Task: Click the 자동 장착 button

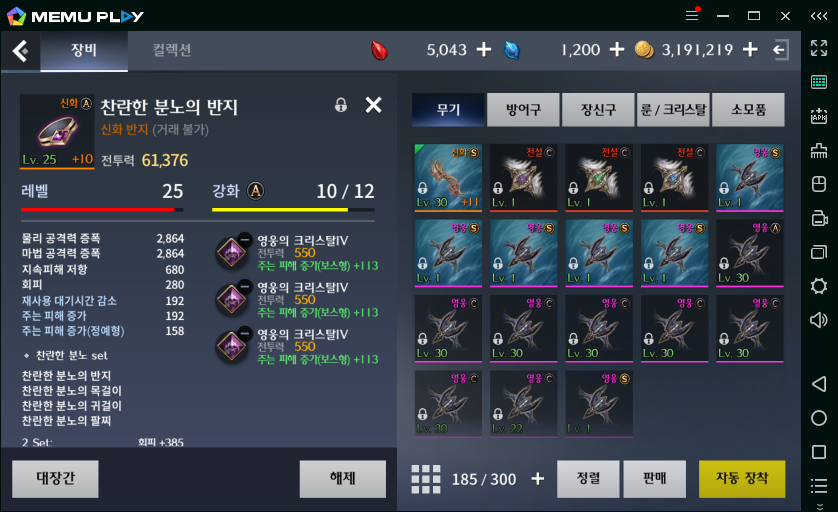Action: pos(742,479)
